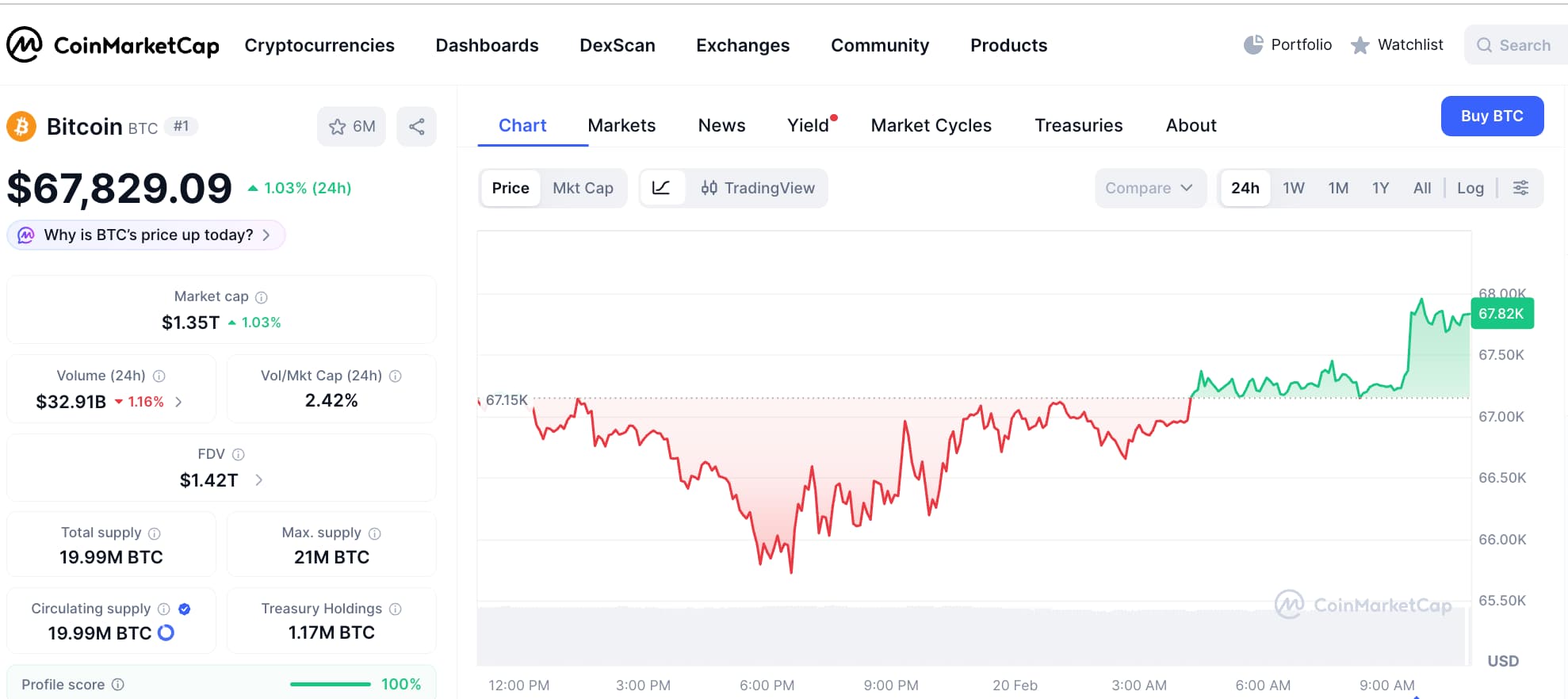
Task: Open the About tab
Action: click(x=1191, y=125)
